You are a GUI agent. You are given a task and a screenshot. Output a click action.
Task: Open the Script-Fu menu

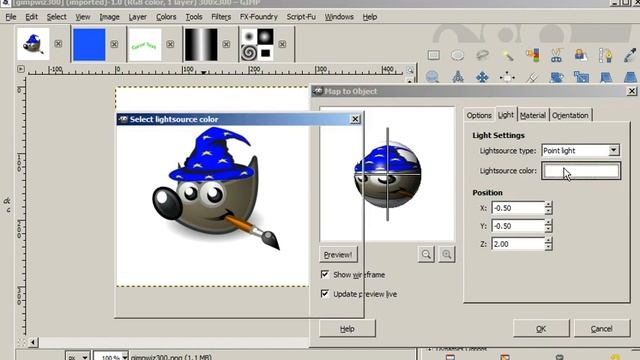point(301,17)
